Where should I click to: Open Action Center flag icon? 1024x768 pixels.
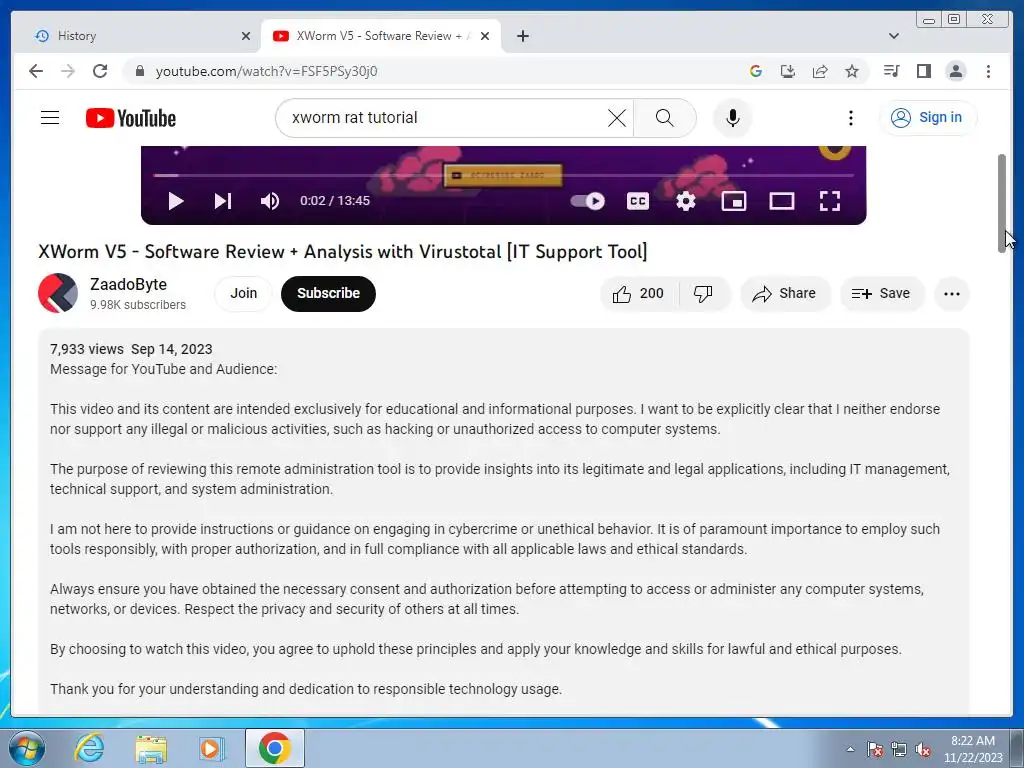pos(874,749)
